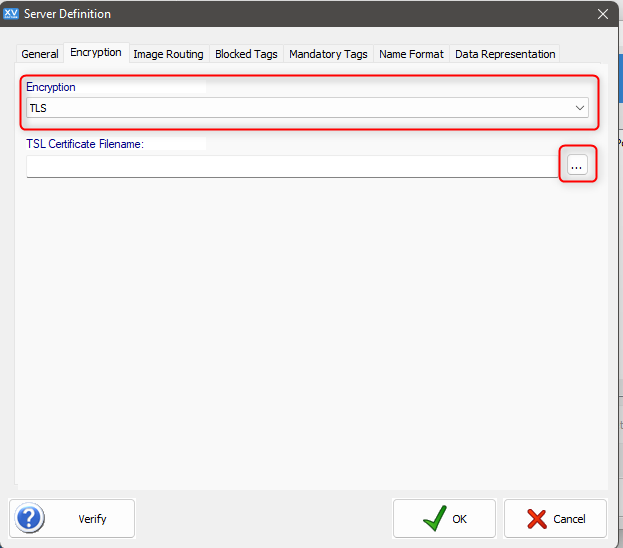Open the Data Representation tab
623x548 pixels.
pyautogui.click(x=505, y=54)
